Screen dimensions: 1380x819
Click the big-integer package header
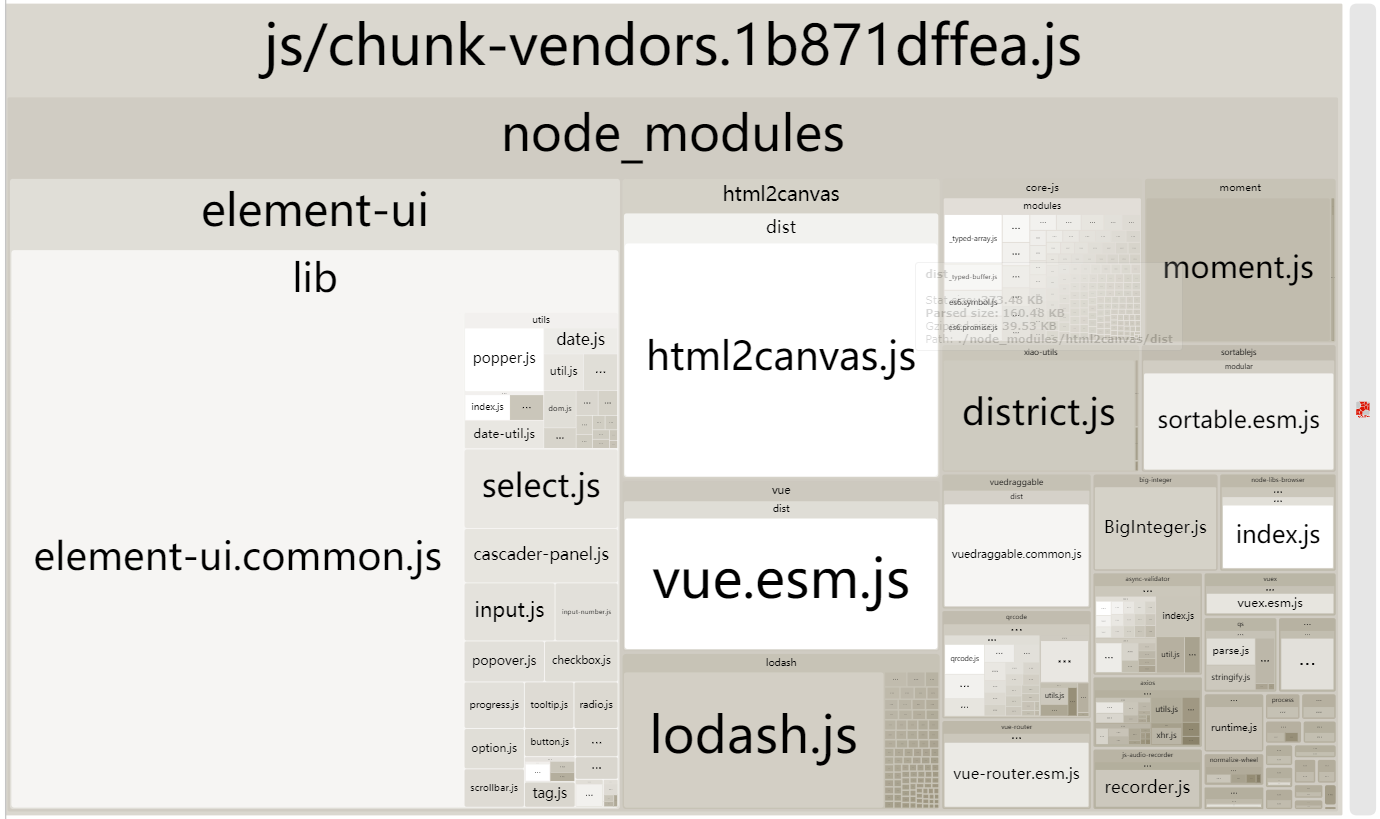1155,481
